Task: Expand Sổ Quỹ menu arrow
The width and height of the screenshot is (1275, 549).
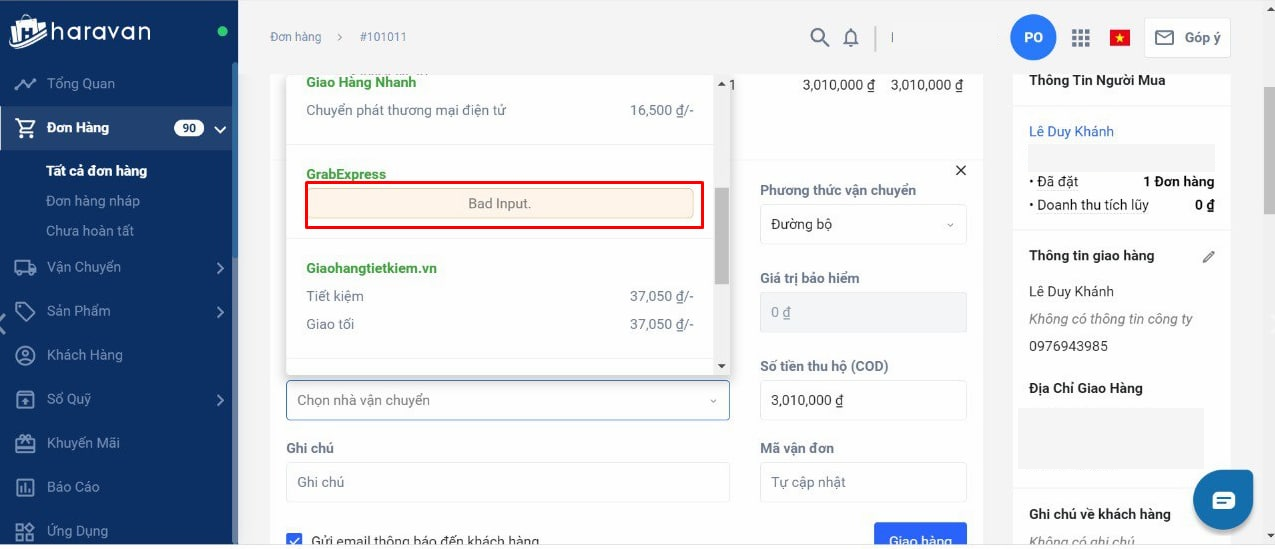Action: click(220, 399)
